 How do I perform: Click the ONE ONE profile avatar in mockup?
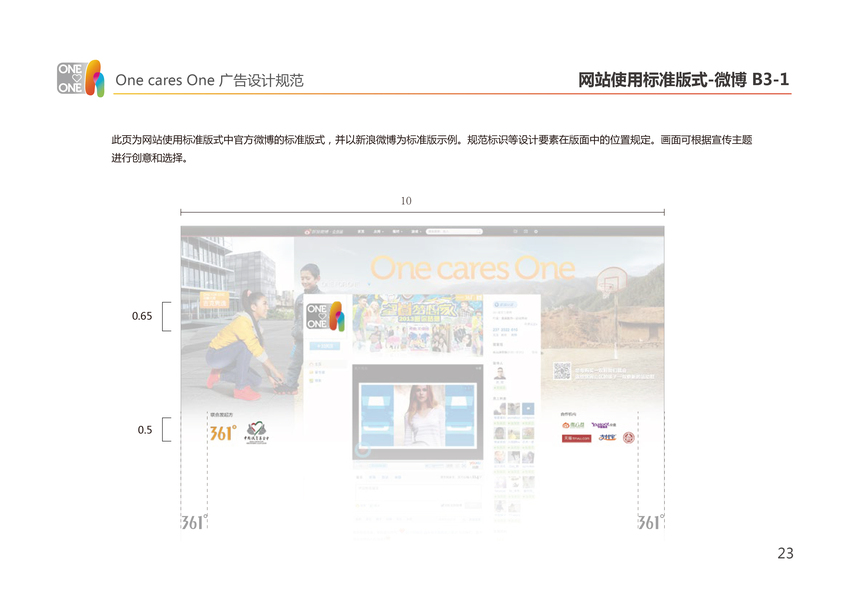pyautogui.click(x=325, y=316)
